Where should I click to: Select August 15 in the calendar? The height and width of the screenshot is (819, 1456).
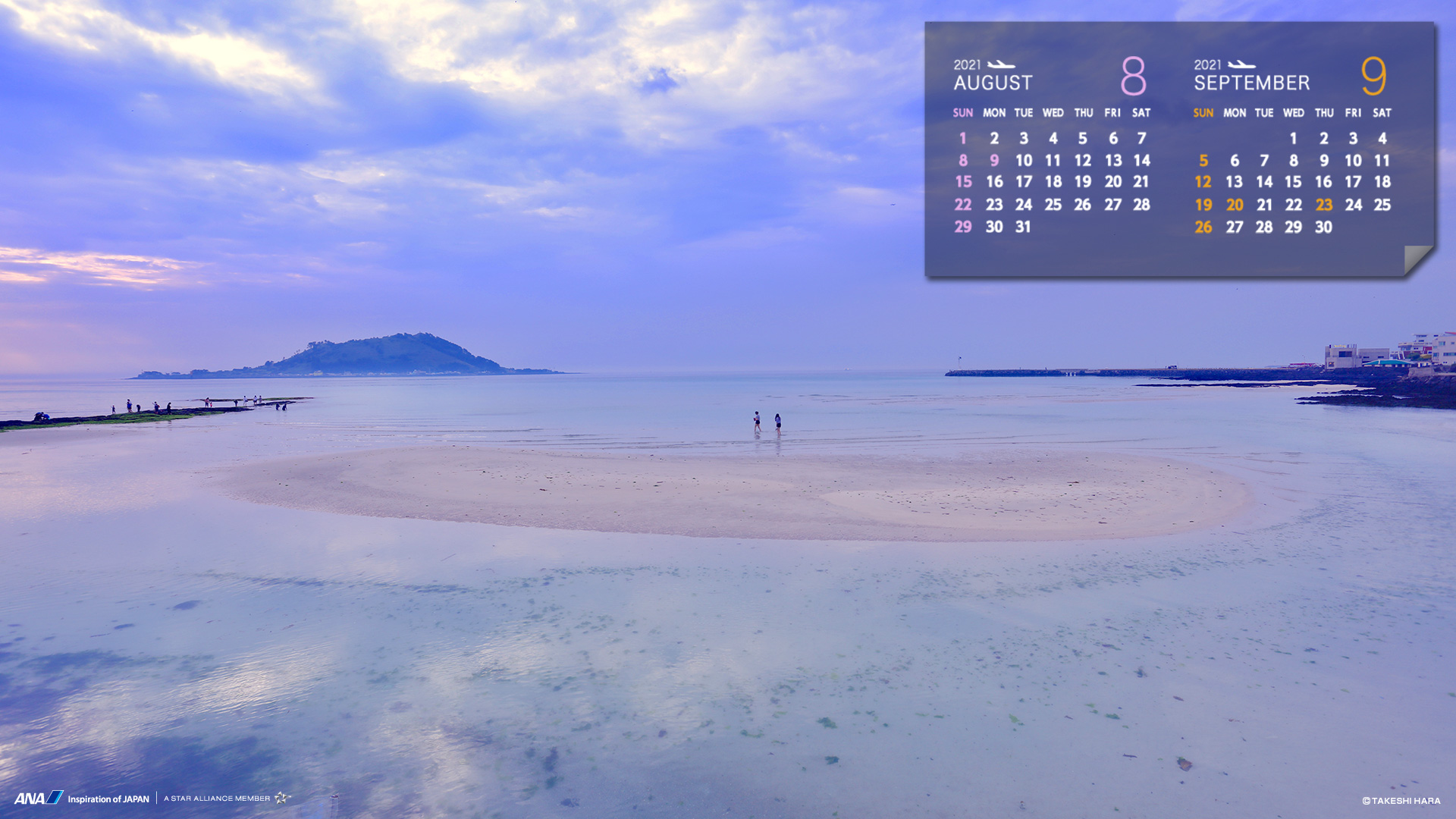tap(963, 182)
